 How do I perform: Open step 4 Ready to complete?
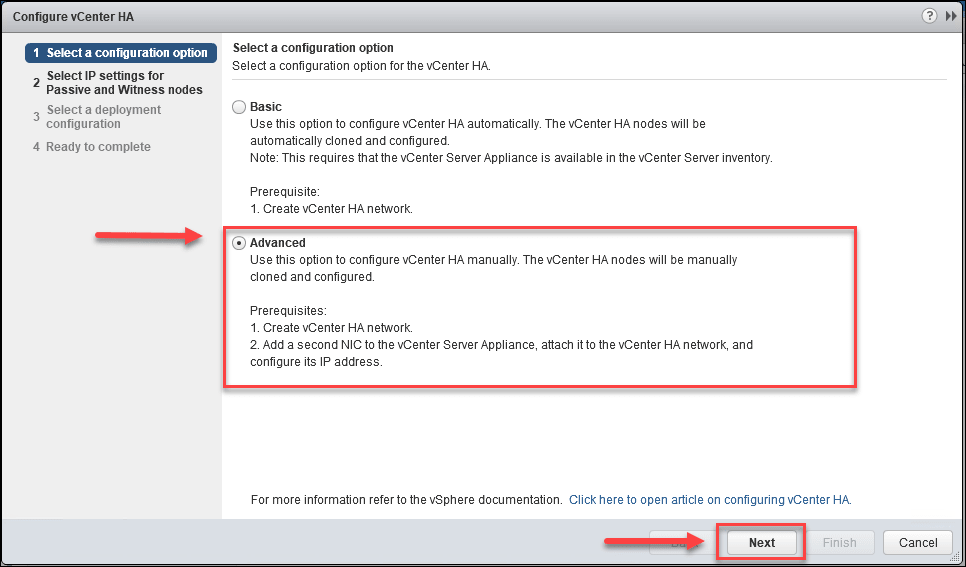[x=92, y=147]
